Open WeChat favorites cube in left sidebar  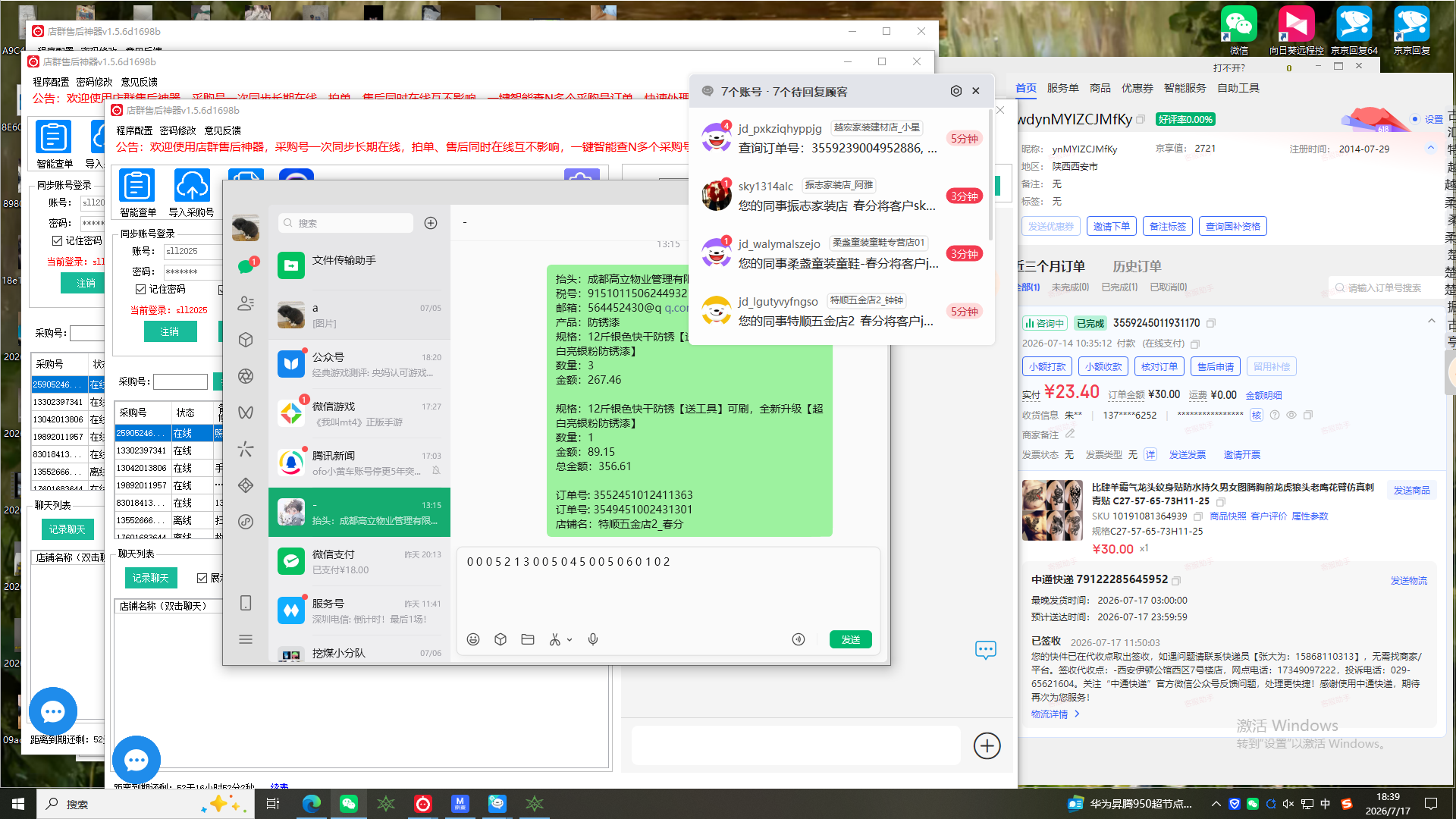pyautogui.click(x=245, y=340)
